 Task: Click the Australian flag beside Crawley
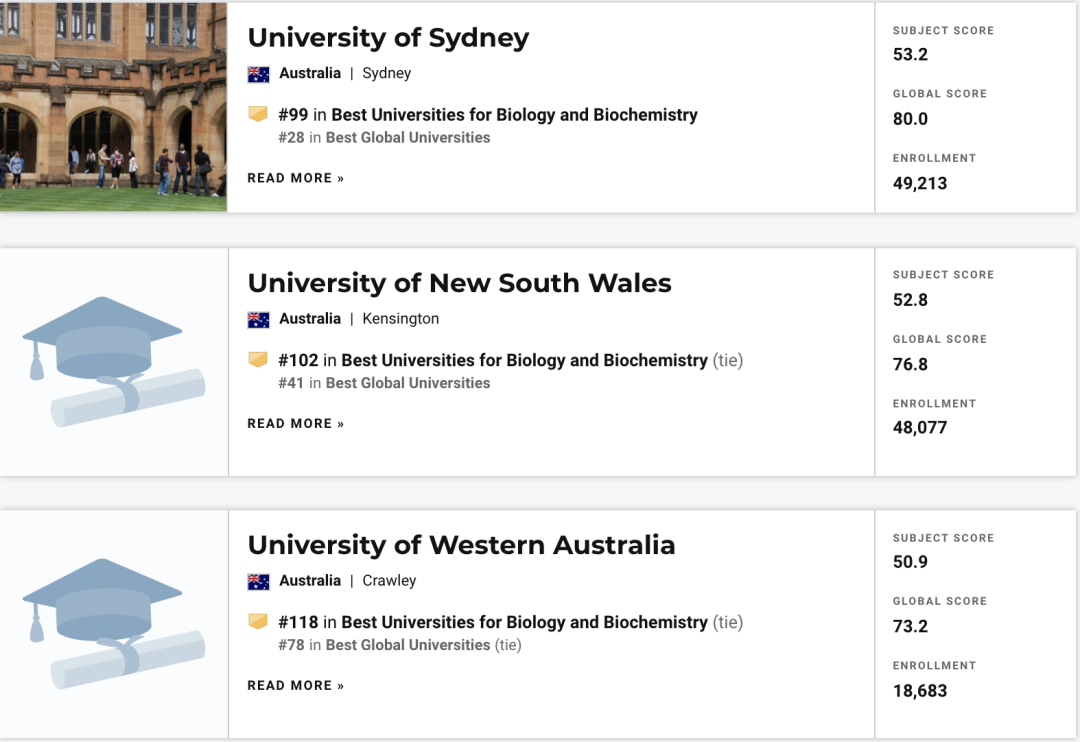coord(258,581)
